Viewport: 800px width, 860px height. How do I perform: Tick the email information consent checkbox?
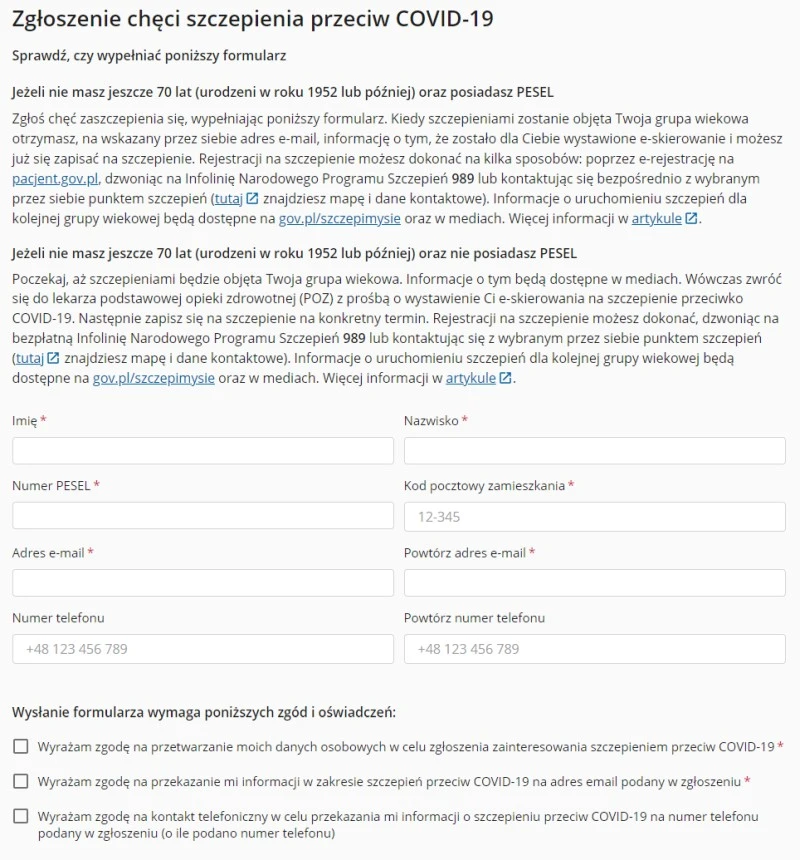(x=21, y=780)
